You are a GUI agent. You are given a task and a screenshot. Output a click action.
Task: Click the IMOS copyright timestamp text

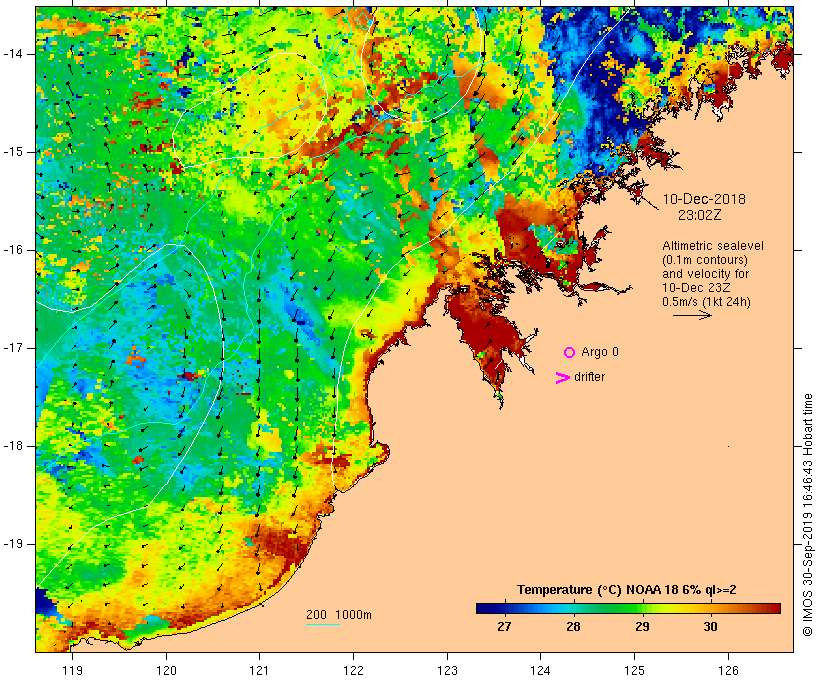tap(807, 515)
